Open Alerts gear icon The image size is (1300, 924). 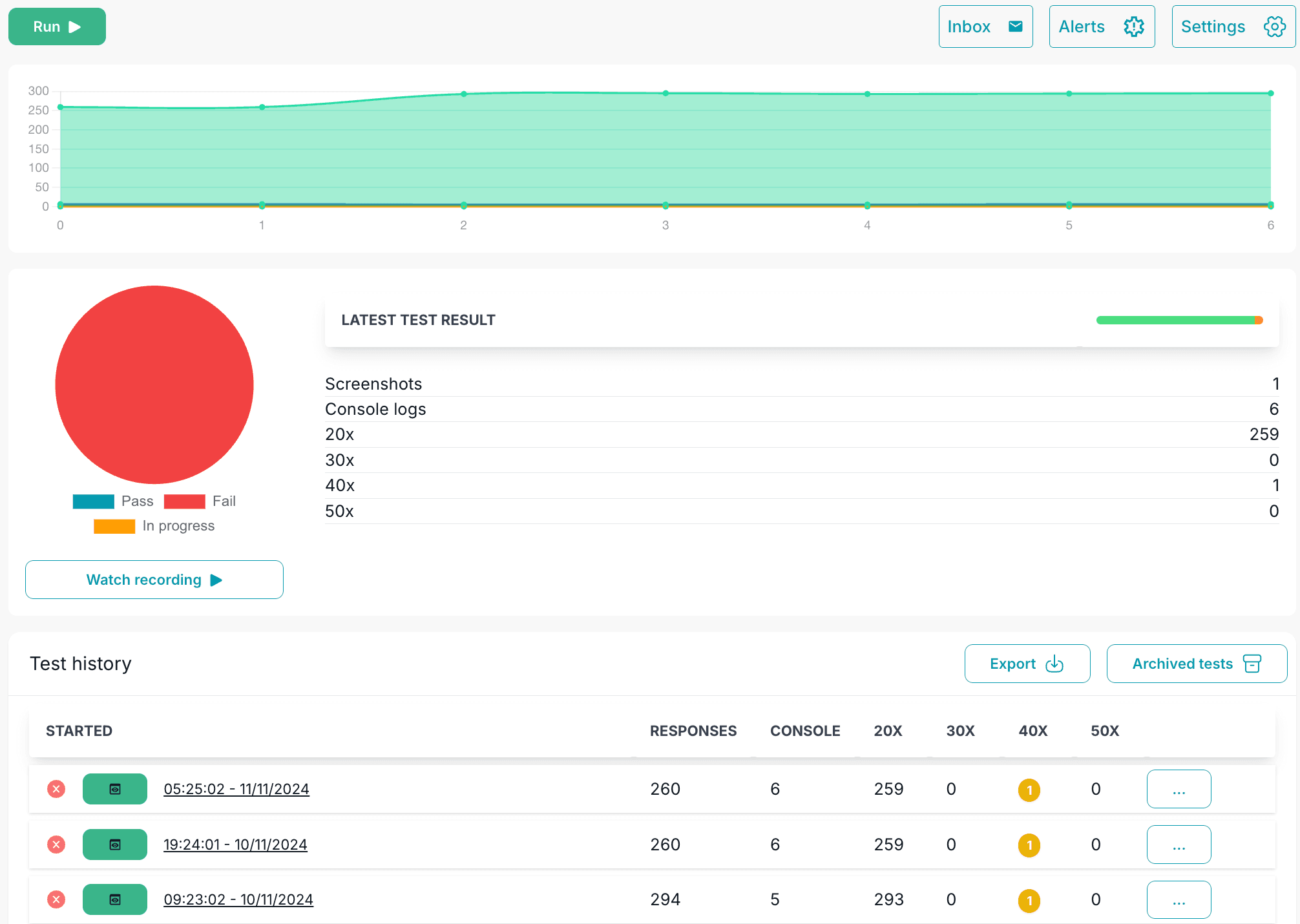1133,26
